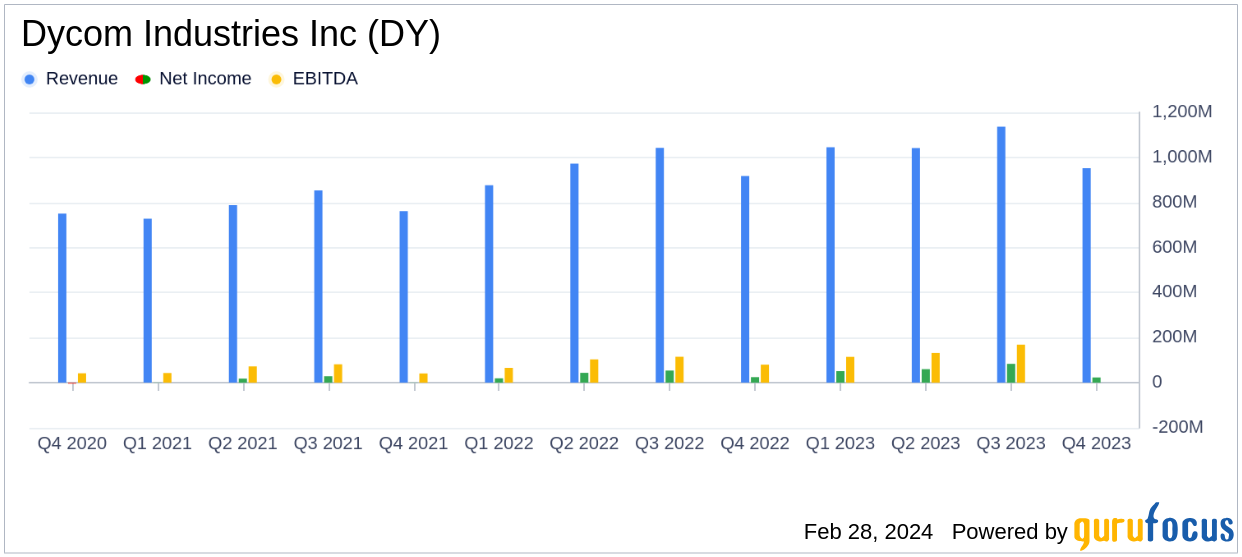The height and width of the screenshot is (557, 1242).
Task: Click the Q1 2021 revenue bar
Action: tap(148, 301)
